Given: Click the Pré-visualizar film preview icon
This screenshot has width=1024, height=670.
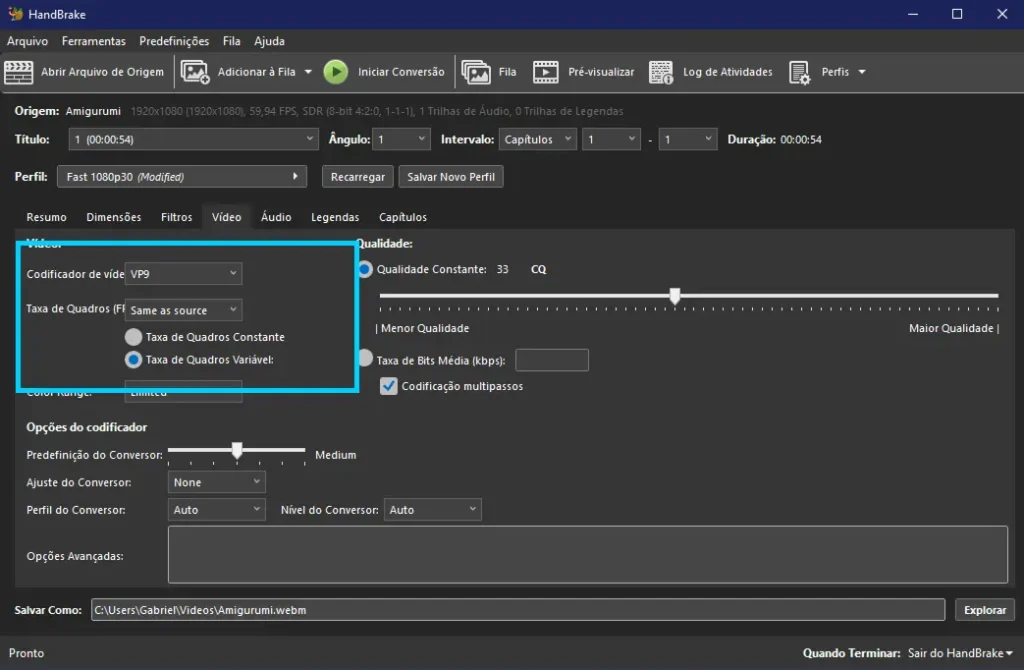Looking at the screenshot, I should tap(546, 72).
